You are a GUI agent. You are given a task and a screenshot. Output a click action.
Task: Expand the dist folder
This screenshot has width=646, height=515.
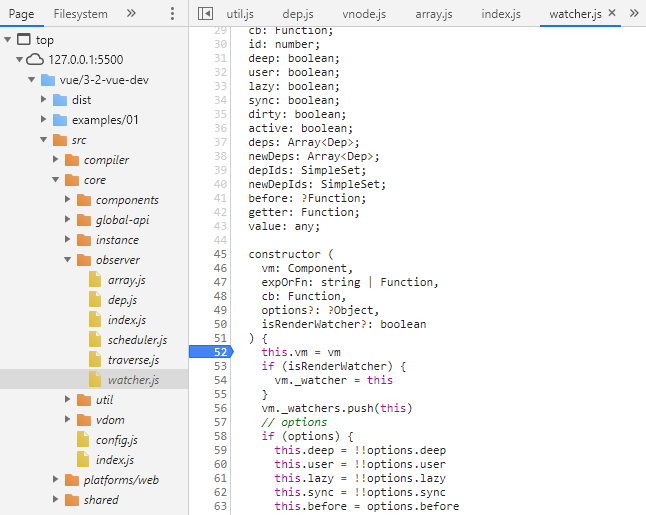(x=43, y=99)
